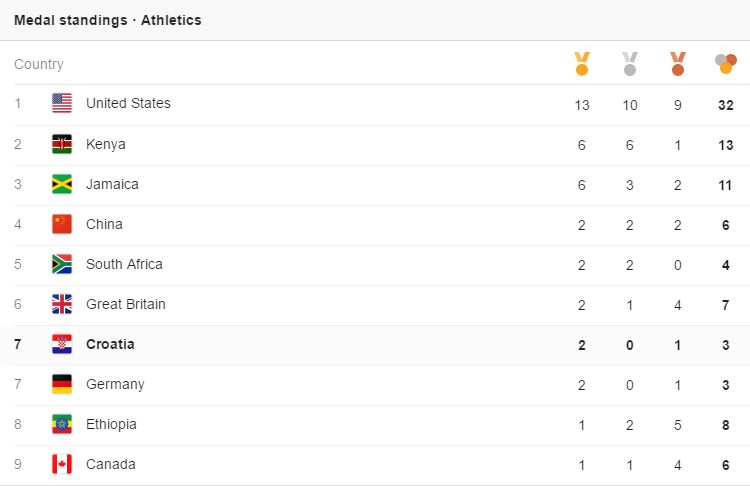The width and height of the screenshot is (750, 486).
Task: Click the Kenya flag icon
Action: (62, 144)
